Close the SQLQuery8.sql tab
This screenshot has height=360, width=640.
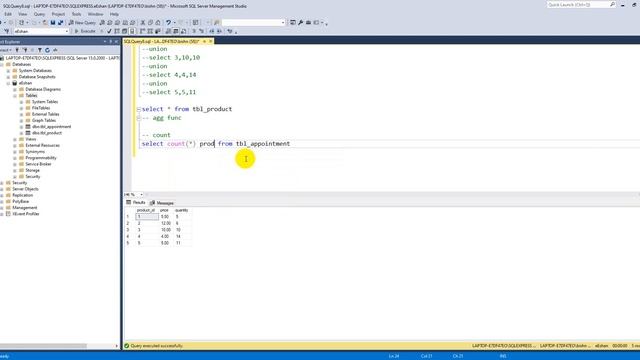211,41
